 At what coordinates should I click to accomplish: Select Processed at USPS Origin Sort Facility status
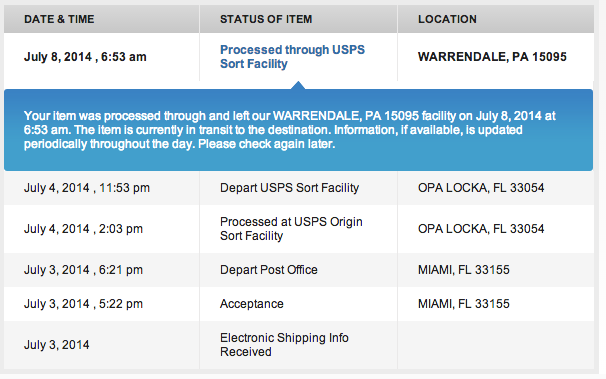pyautogui.click(x=291, y=229)
